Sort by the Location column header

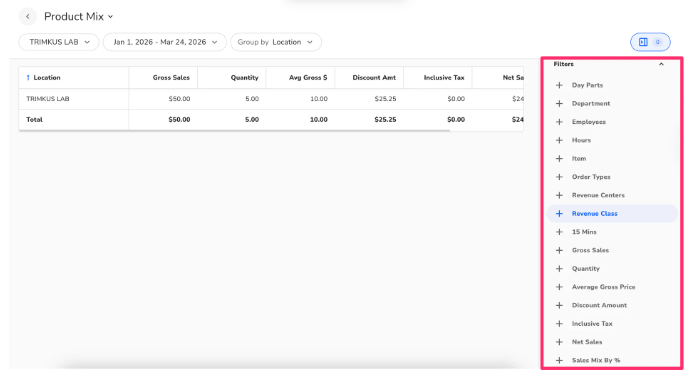(x=74, y=77)
